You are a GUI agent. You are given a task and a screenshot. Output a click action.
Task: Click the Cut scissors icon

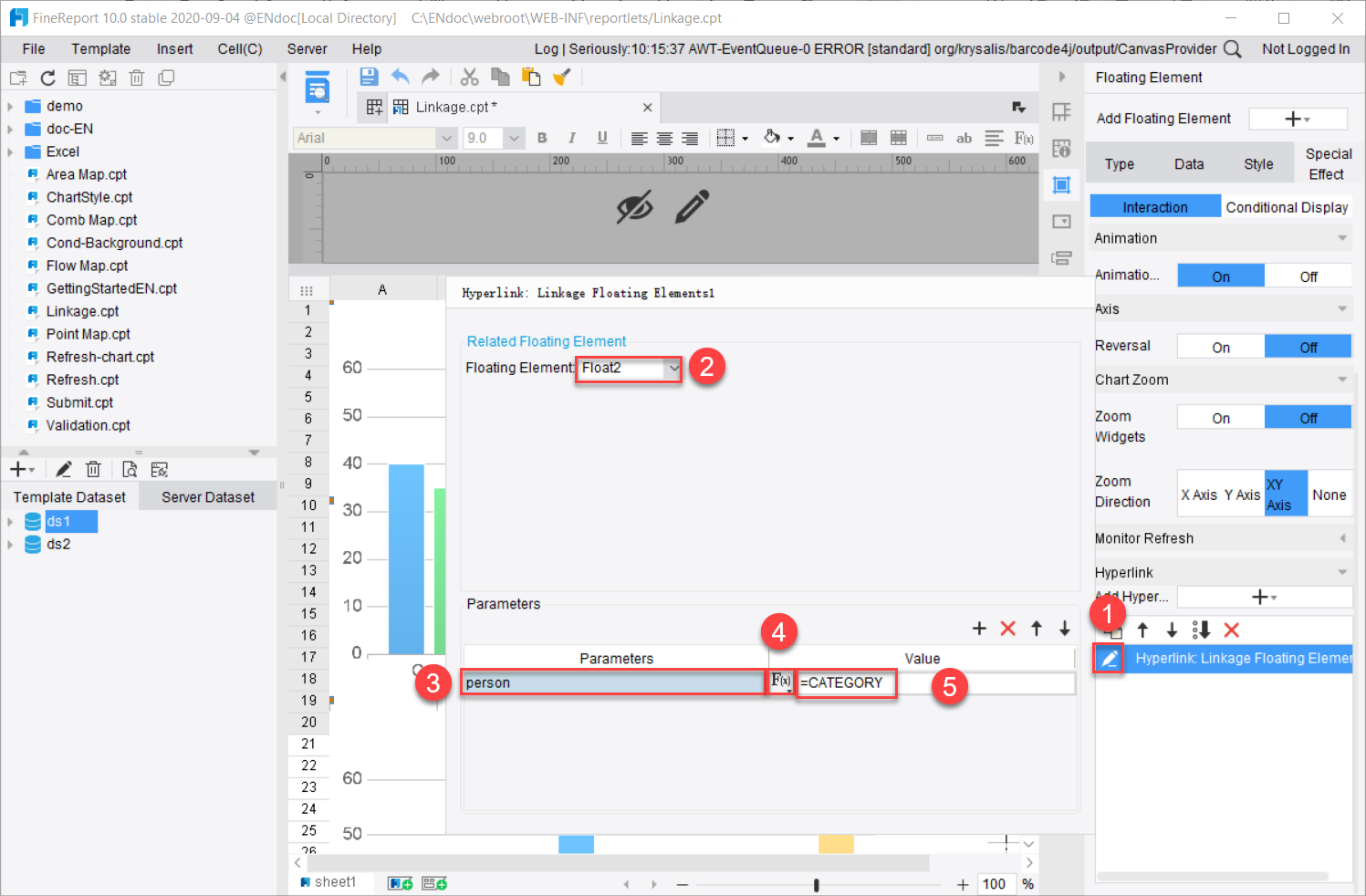pyautogui.click(x=469, y=77)
